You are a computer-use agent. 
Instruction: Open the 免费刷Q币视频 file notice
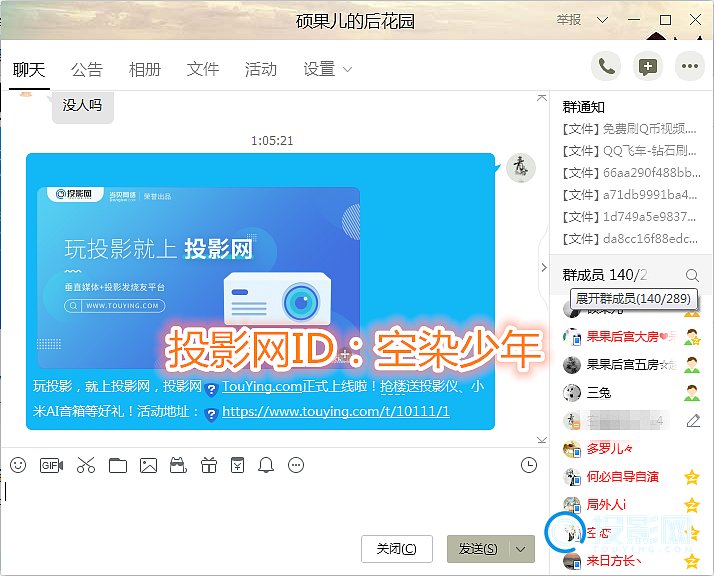click(629, 129)
